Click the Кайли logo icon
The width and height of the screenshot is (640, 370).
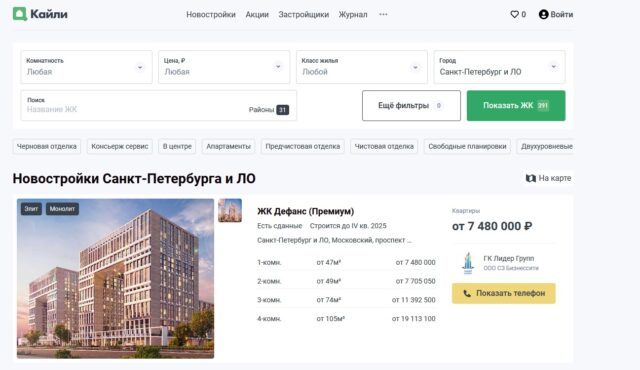coord(20,14)
